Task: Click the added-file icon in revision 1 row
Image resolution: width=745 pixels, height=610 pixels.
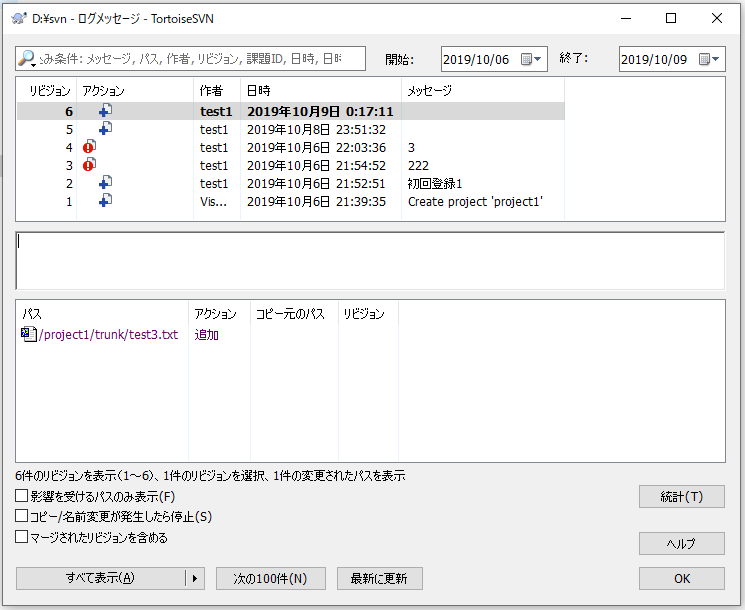Action: tap(105, 200)
